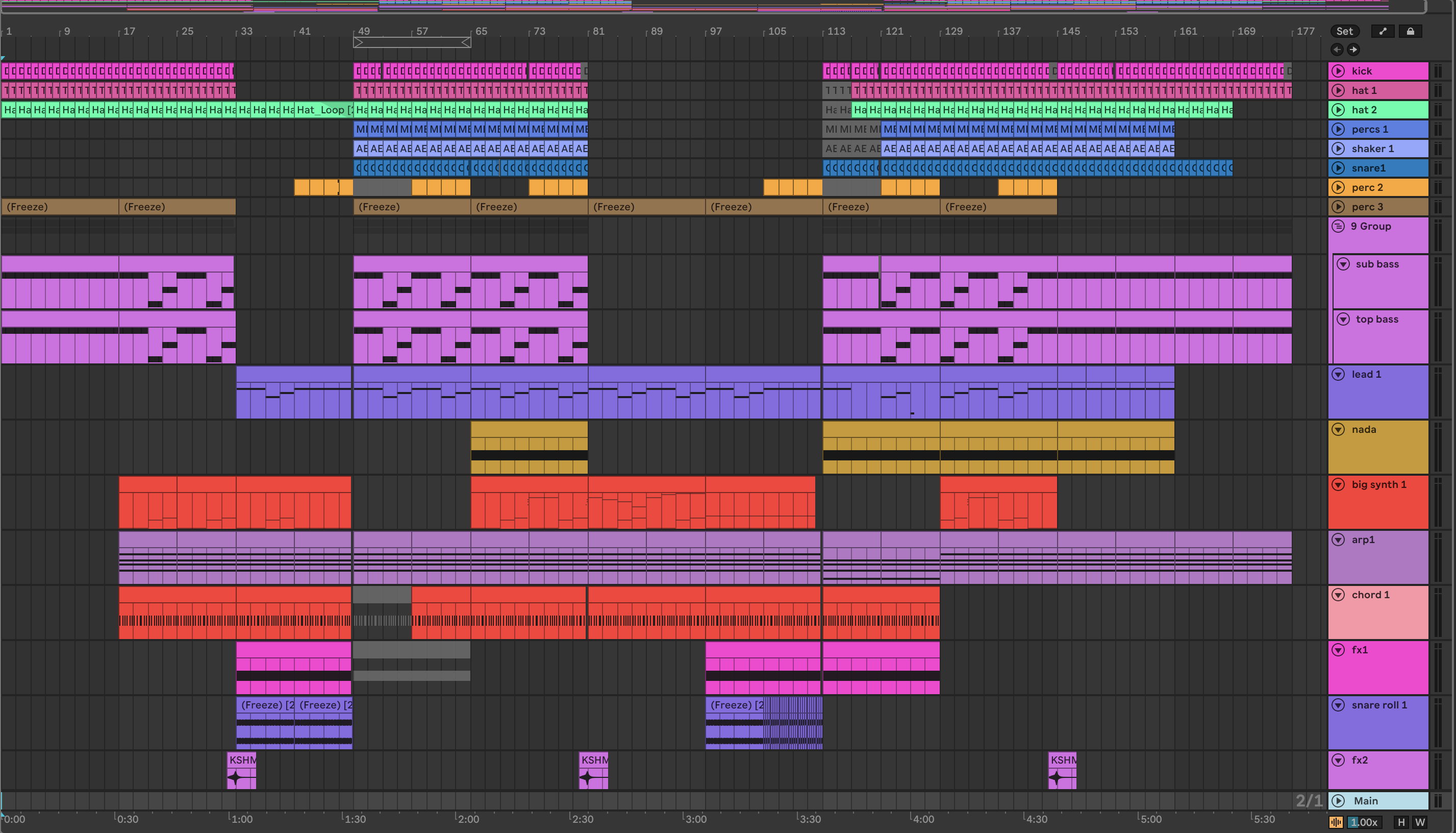This screenshot has height=833, width=1456.
Task: Toggle the Automation Mode button
Action: (1383, 32)
